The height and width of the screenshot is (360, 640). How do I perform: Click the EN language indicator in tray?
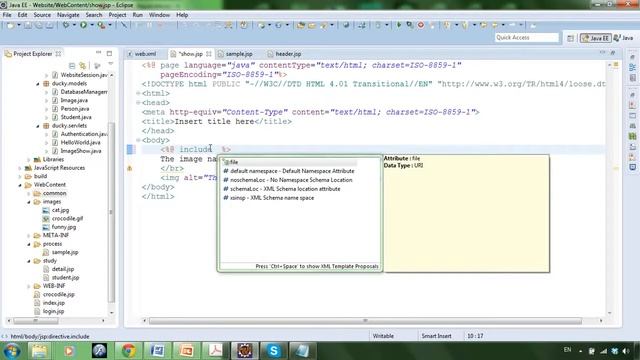tap(567, 350)
